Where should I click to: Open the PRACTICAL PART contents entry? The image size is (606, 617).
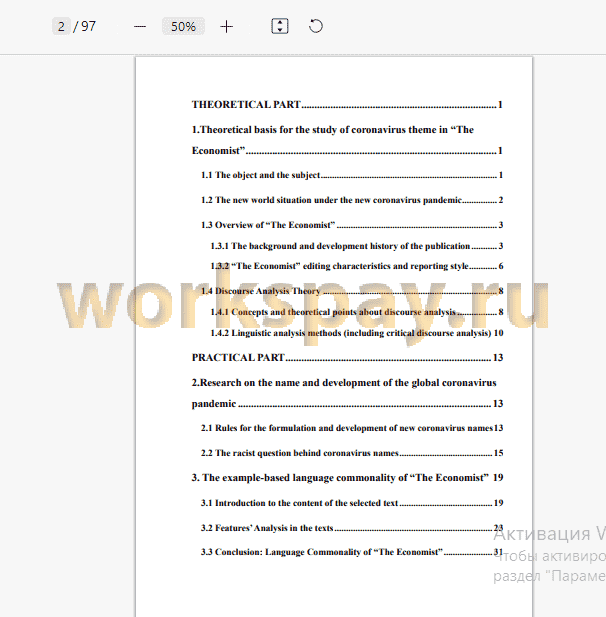pos(347,357)
